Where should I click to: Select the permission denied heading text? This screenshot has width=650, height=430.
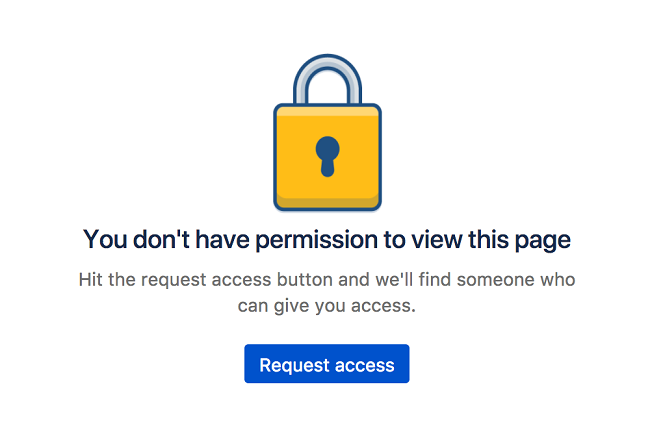click(326, 240)
